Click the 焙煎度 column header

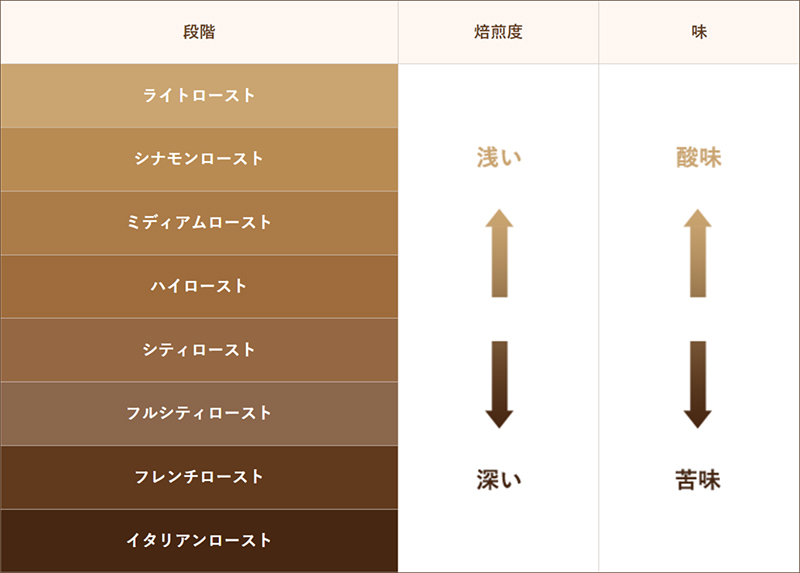coord(498,32)
